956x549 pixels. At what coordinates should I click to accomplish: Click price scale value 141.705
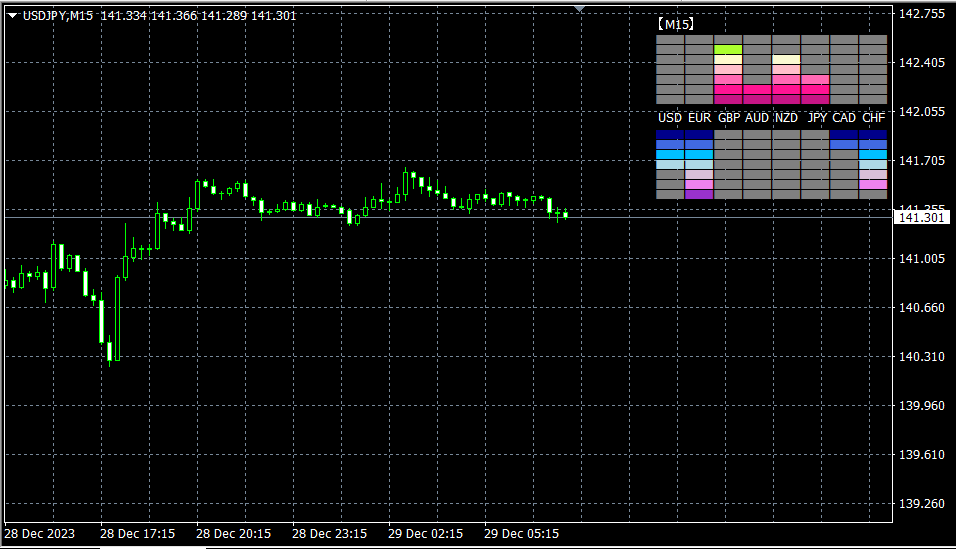[x=922, y=161]
